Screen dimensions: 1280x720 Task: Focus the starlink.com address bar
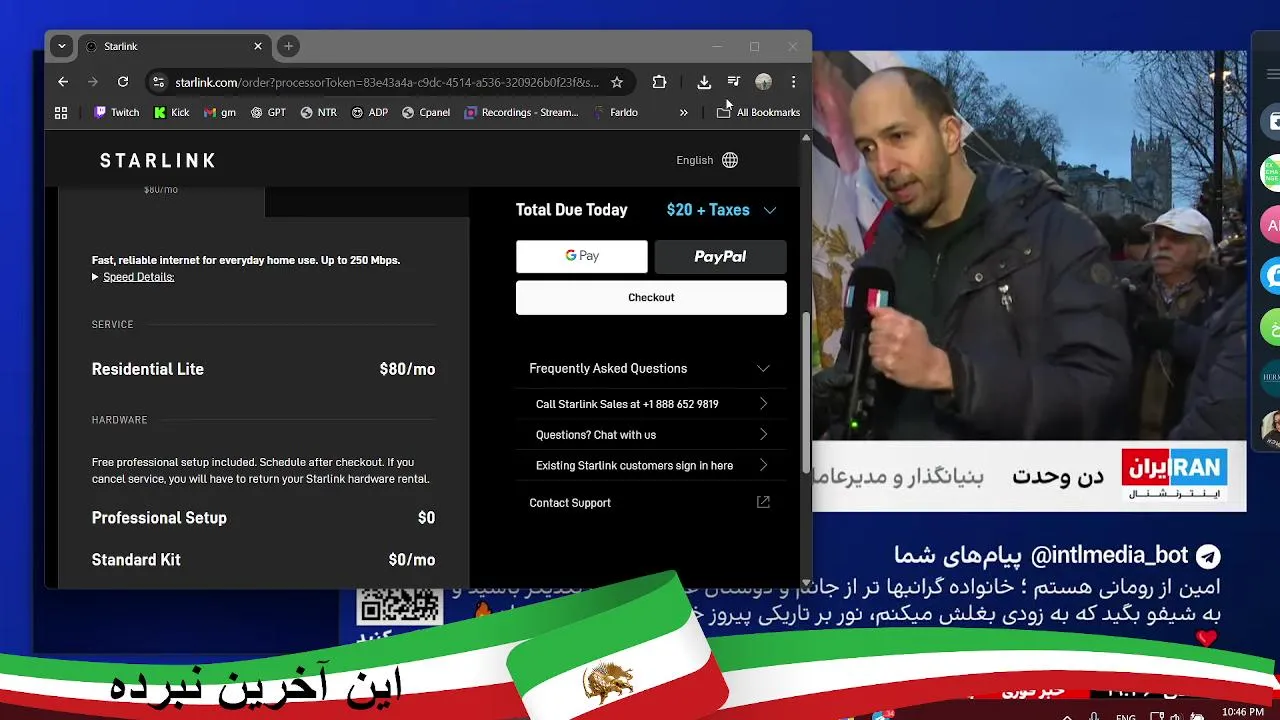387,82
